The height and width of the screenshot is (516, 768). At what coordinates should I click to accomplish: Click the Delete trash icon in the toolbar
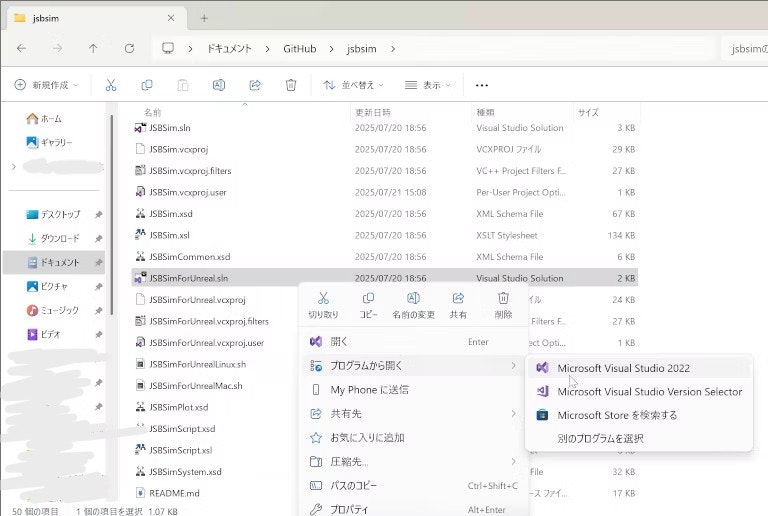(290, 85)
